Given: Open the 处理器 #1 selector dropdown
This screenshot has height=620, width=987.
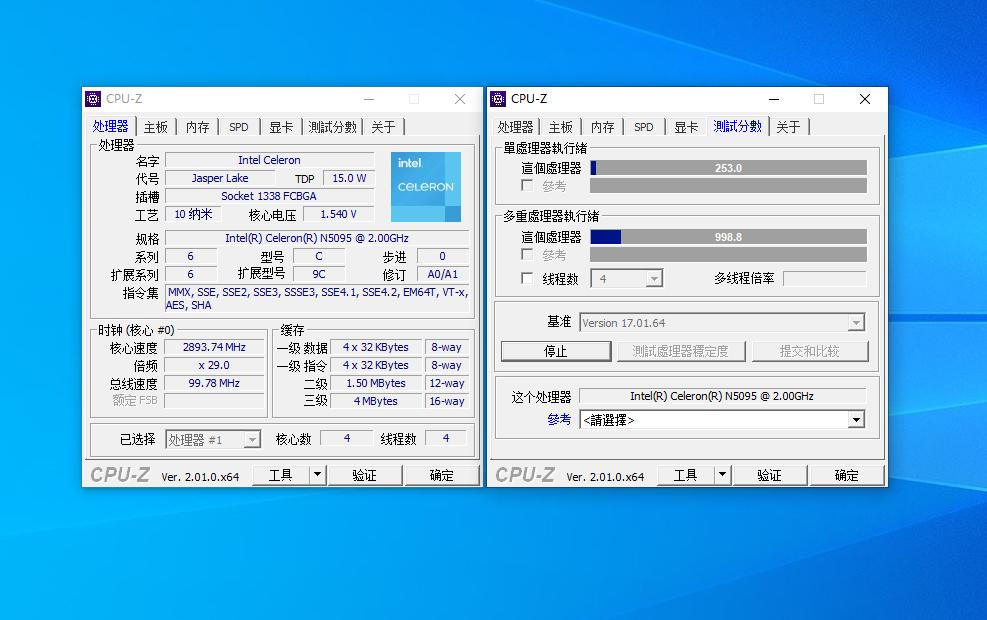Looking at the screenshot, I should [x=213, y=438].
